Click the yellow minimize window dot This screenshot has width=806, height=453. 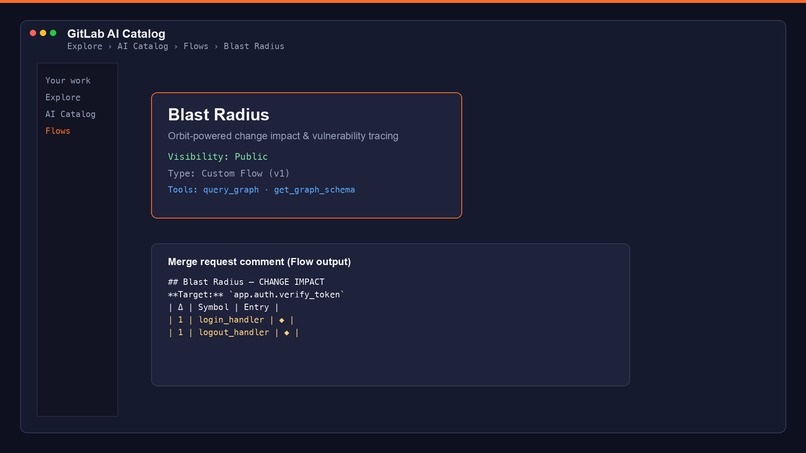coord(43,33)
